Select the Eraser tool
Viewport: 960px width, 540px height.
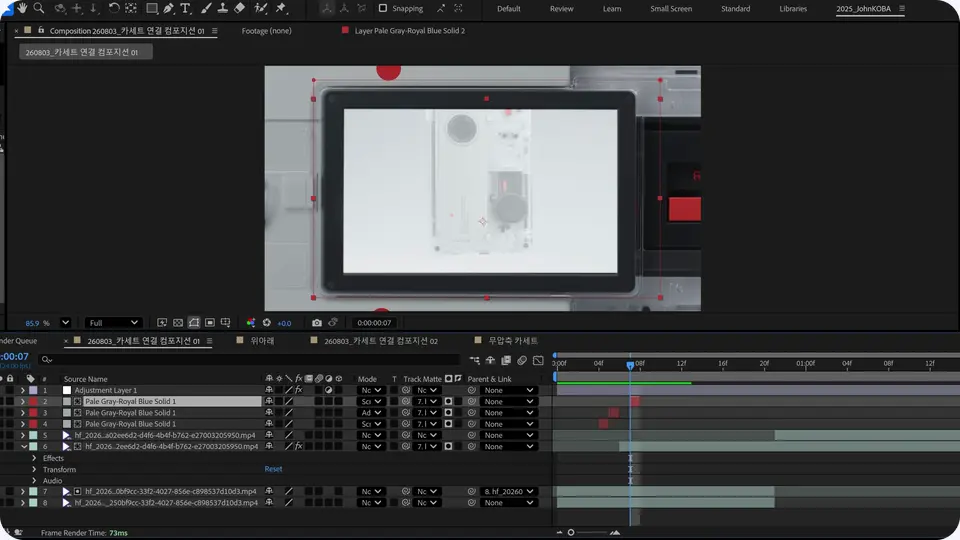pos(239,8)
